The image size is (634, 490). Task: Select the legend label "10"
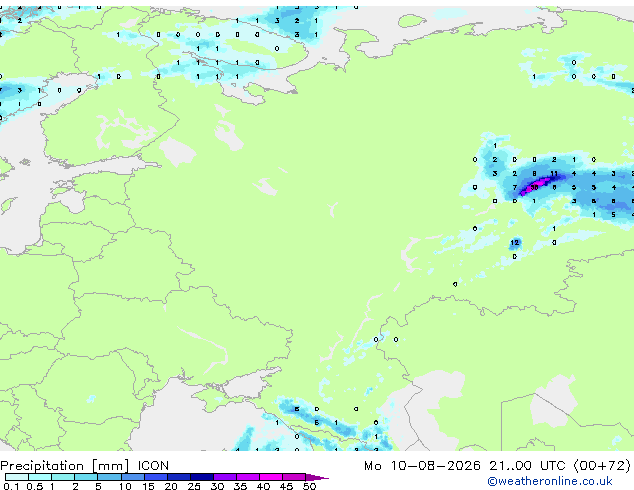[125, 486]
